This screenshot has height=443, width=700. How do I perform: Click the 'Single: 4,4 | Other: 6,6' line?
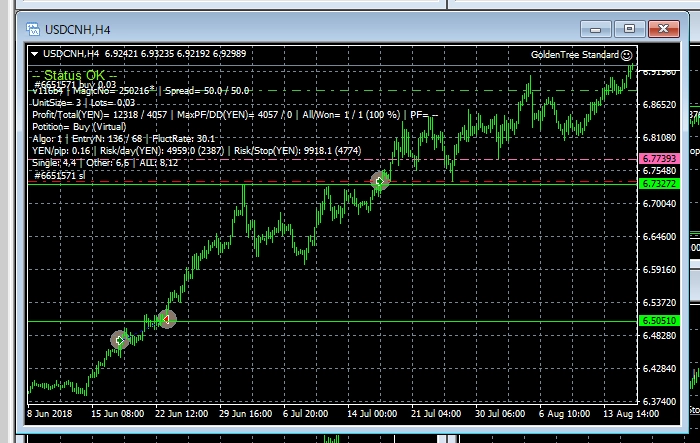tap(105, 163)
